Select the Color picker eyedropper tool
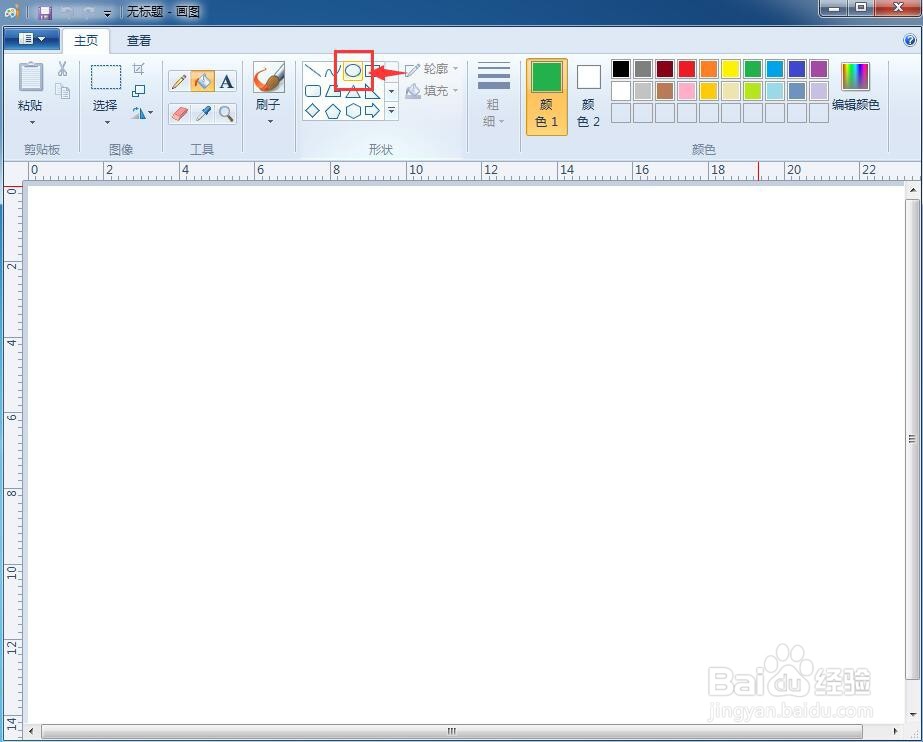The height and width of the screenshot is (742, 923). click(x=202, y=114)
